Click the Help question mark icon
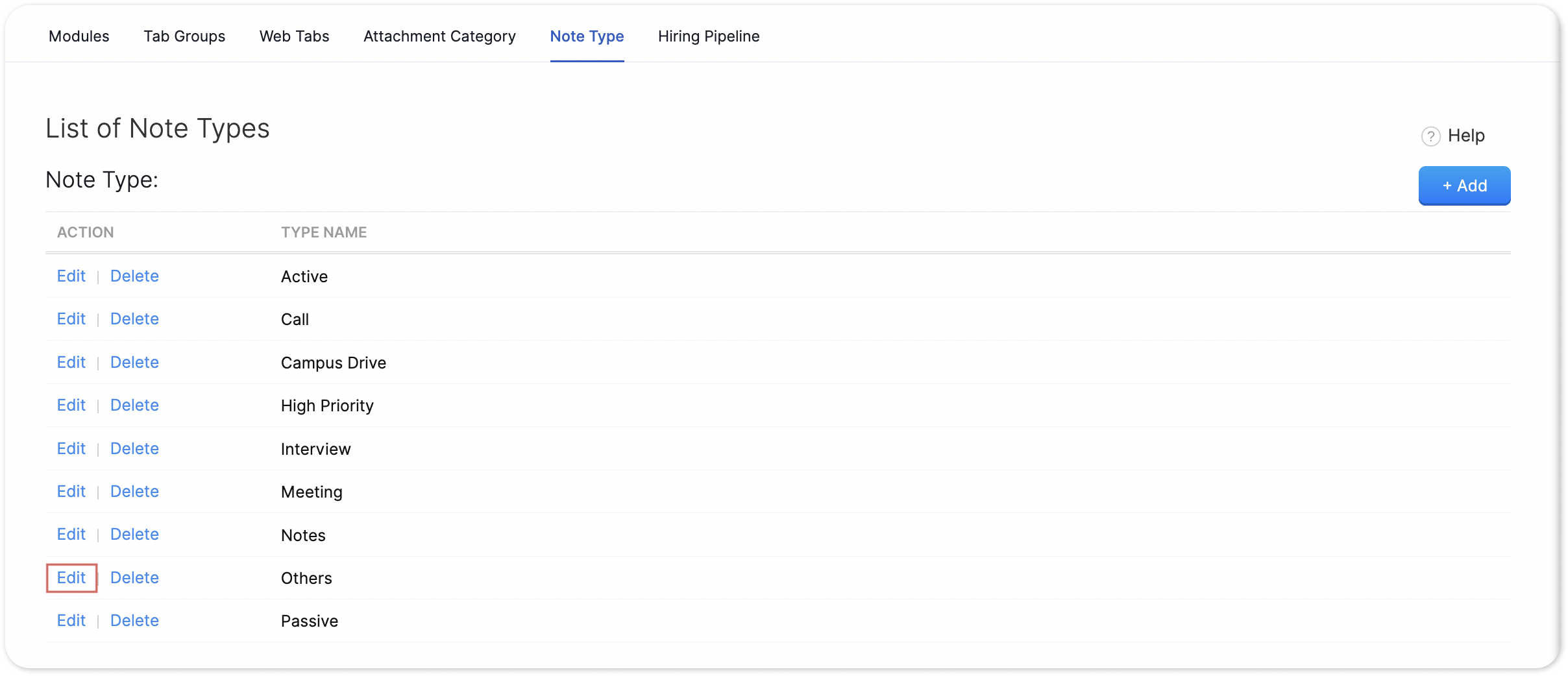1568x676 pixels. pyautogui.click(x=1430, y=136)
